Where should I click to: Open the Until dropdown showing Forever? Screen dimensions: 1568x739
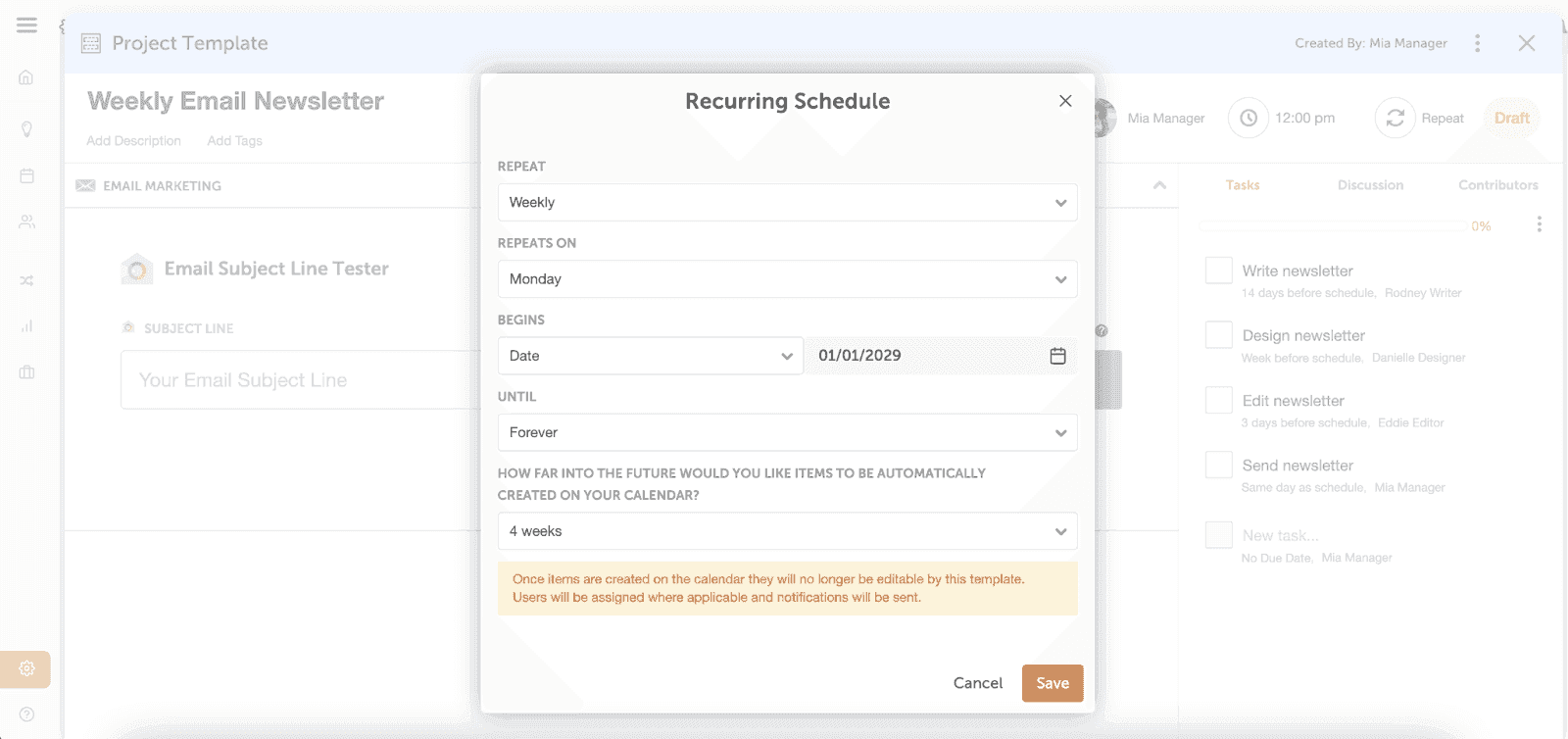coord(787,432)
